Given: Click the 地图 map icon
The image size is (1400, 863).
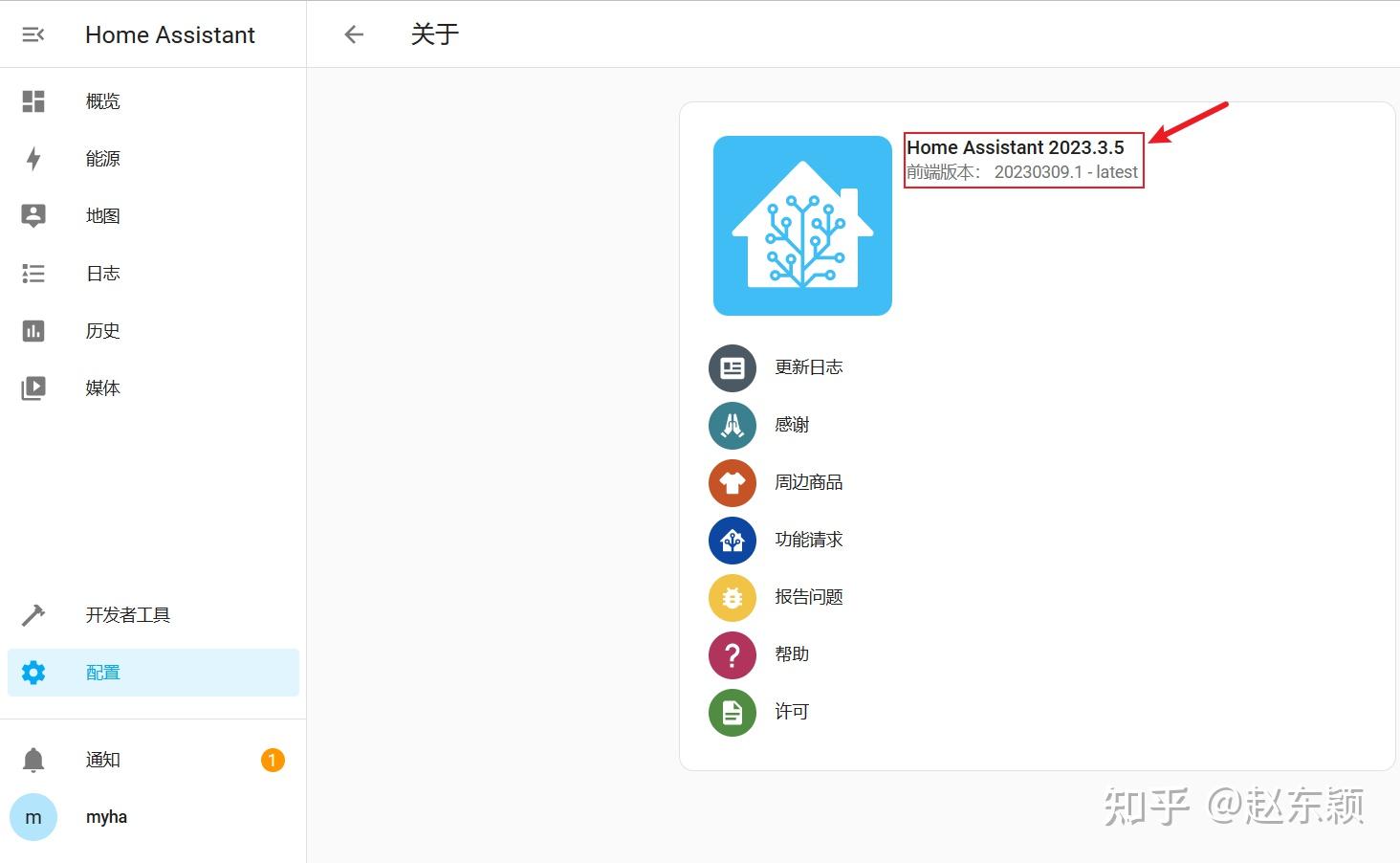Looking at the screenshot, I should click(33, 216).
